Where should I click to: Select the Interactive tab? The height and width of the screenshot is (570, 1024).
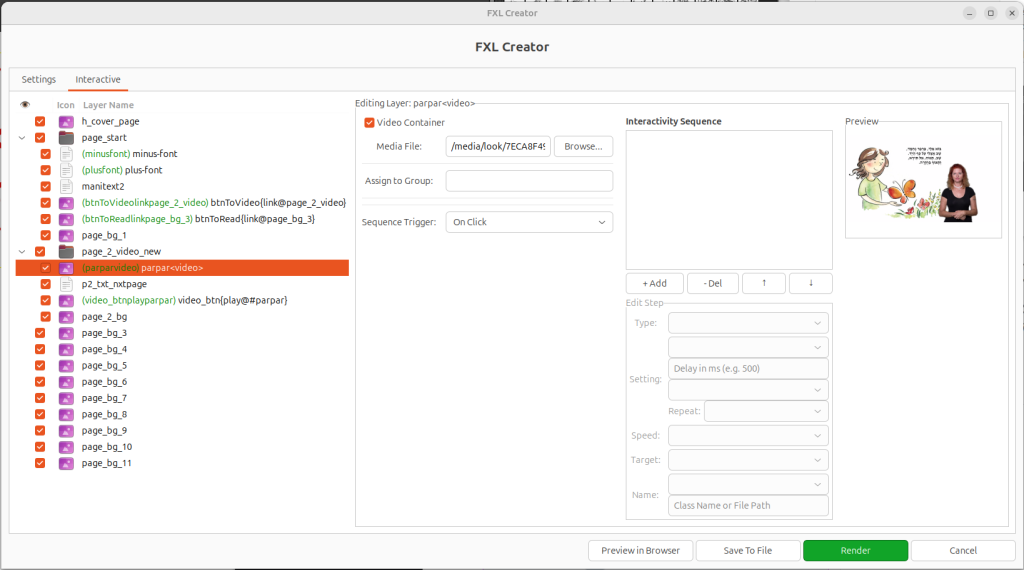coord(98,79)
